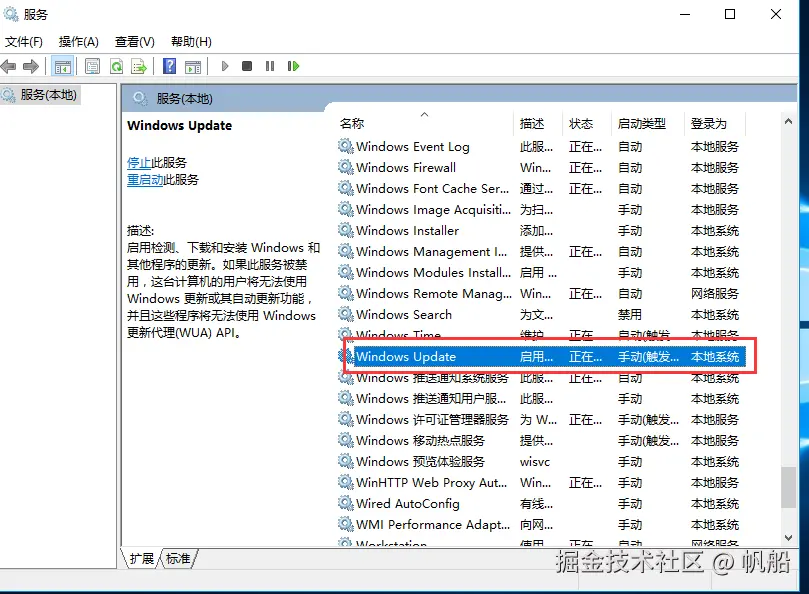This screenshot has width=809, height=594.
Task: Open the 帮助(H) menu
Action: [191, 41]
